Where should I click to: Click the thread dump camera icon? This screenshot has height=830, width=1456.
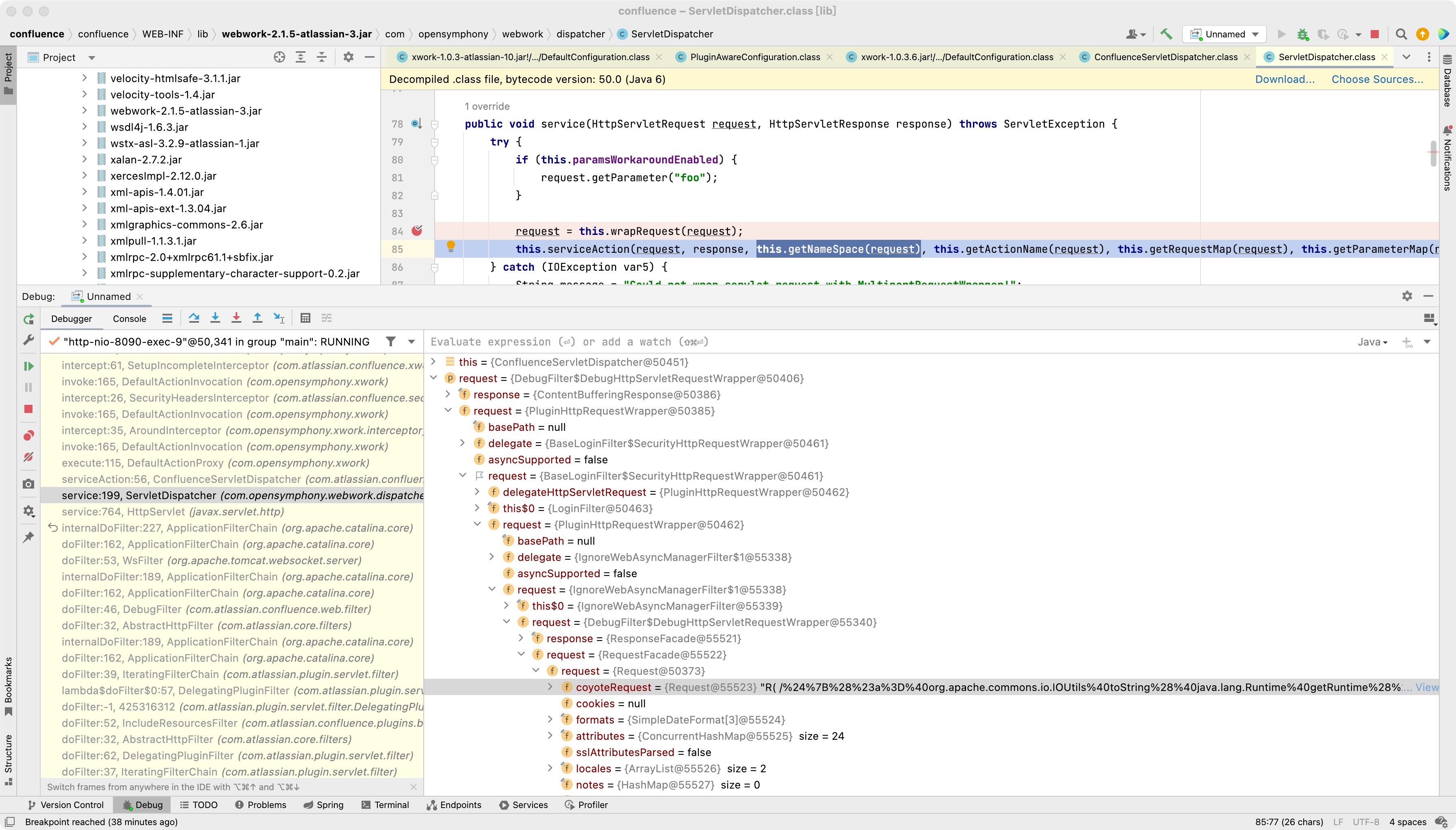[x=28, y=484]
